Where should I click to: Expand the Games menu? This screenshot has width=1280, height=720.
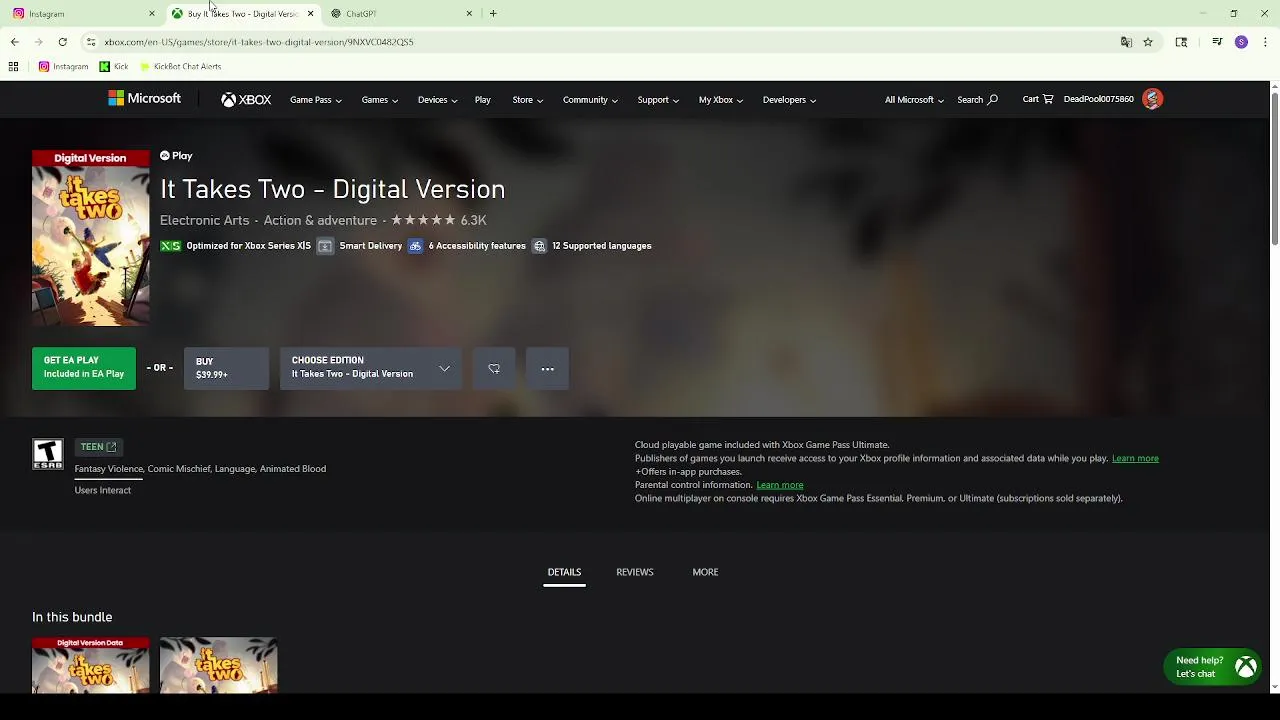tap(380, 100)
